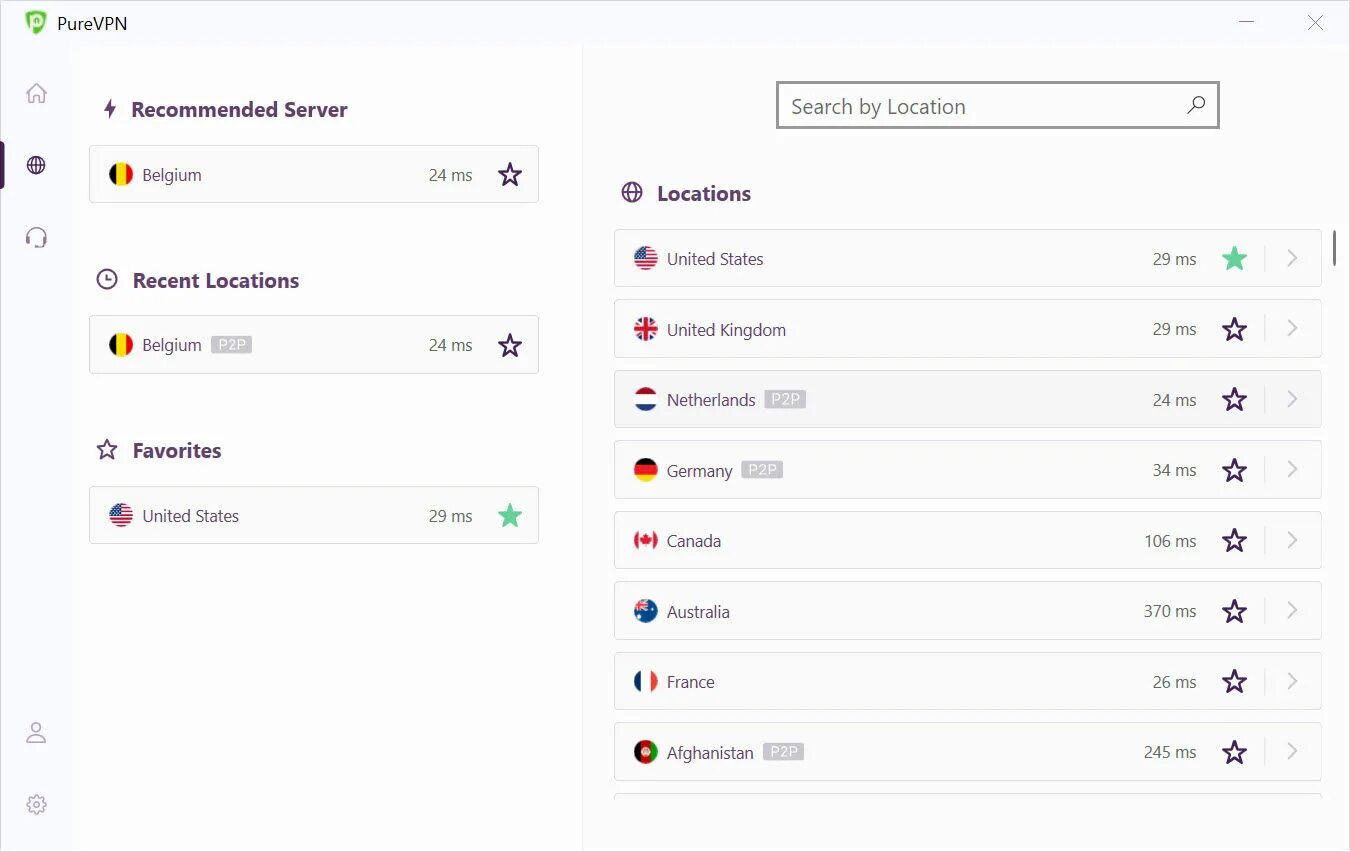Toggle favorite star for Netherlands
Viewport: 1350px width, 852px height.
[1235, 399]
